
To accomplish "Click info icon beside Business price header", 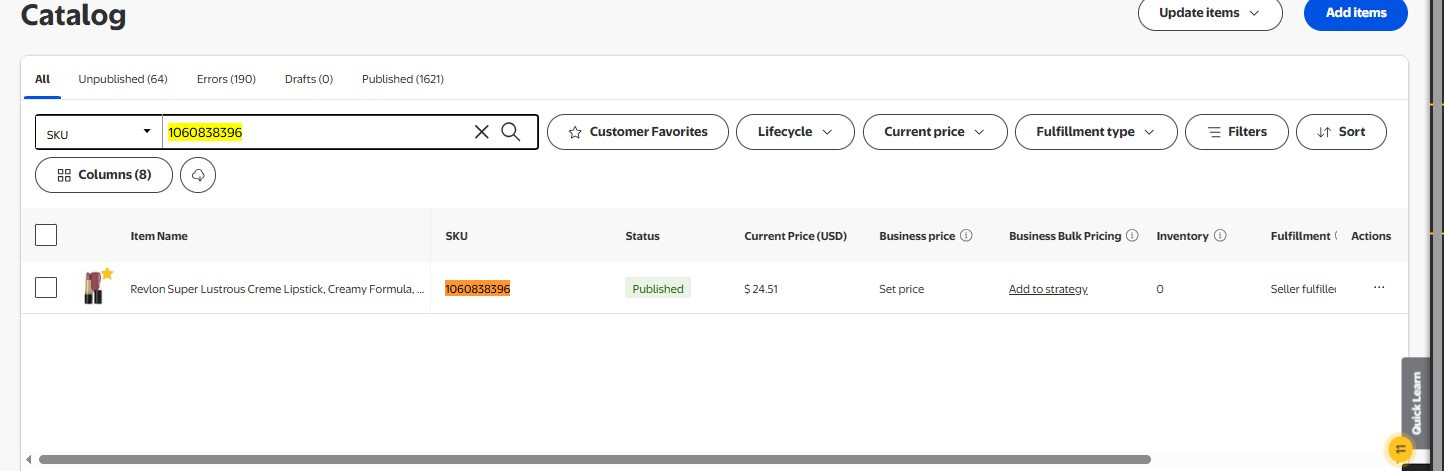I will point(966,236).
